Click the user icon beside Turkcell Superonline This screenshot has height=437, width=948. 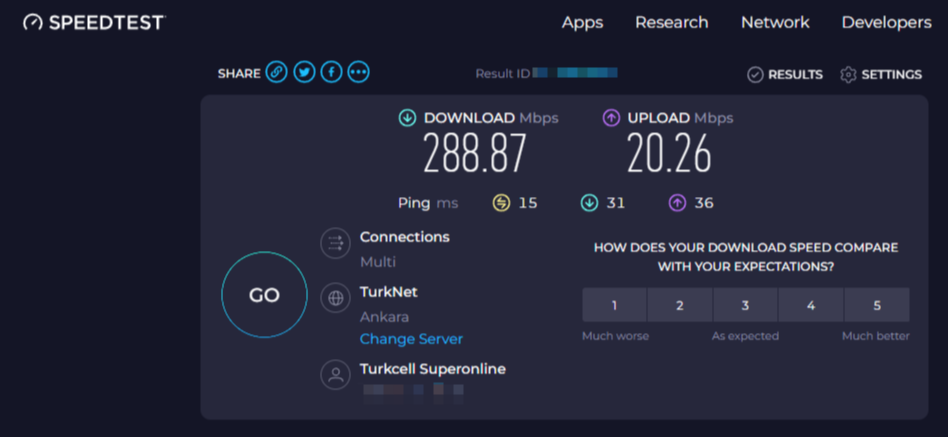tap(336, 375)
